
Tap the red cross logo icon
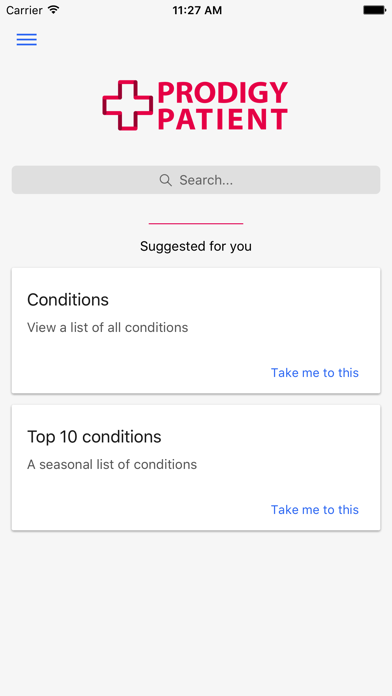pyautogui.click(x=128, y=105)
